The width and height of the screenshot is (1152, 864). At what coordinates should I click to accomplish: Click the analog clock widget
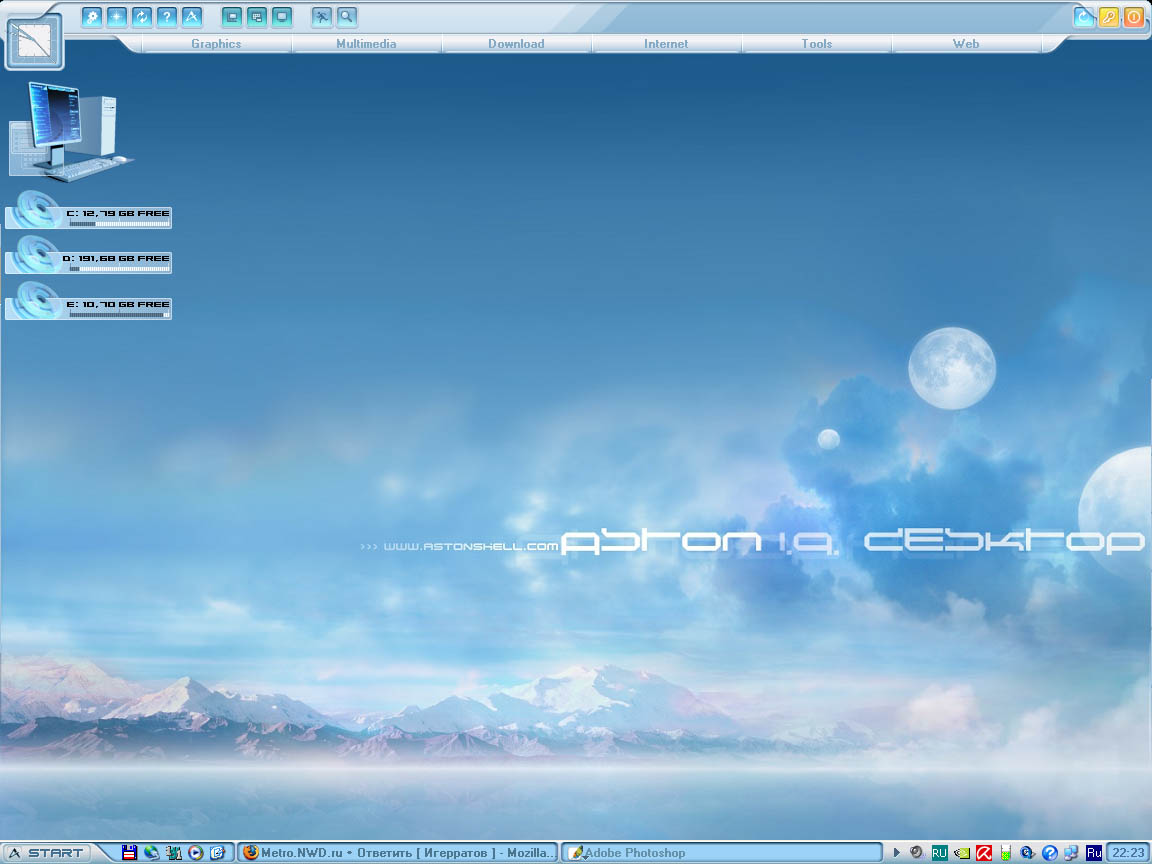pyautogui.click(x=34, y=42)
